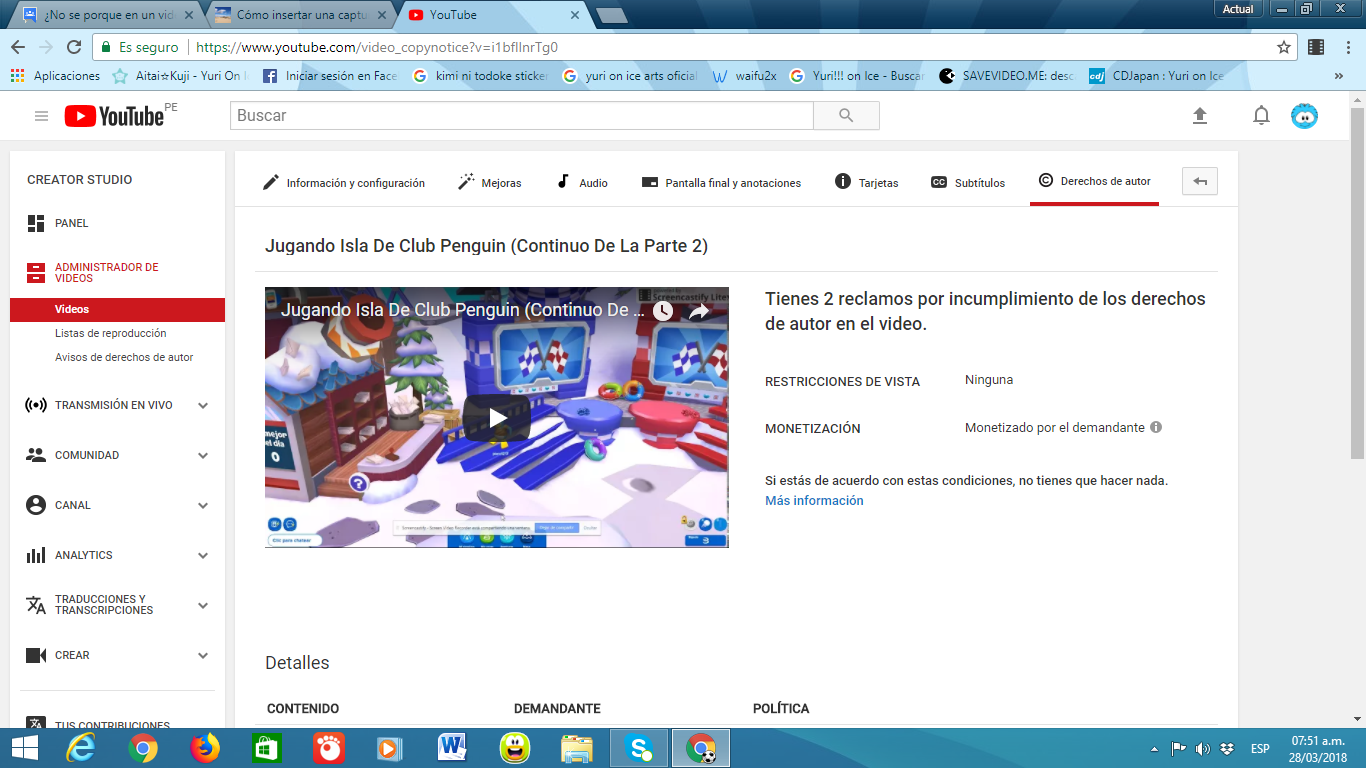Switch to the first Chrome tab '¿No se porque en un vid'
The width and height of the screenshot is (1366, 768).
(x=104, y=15)
